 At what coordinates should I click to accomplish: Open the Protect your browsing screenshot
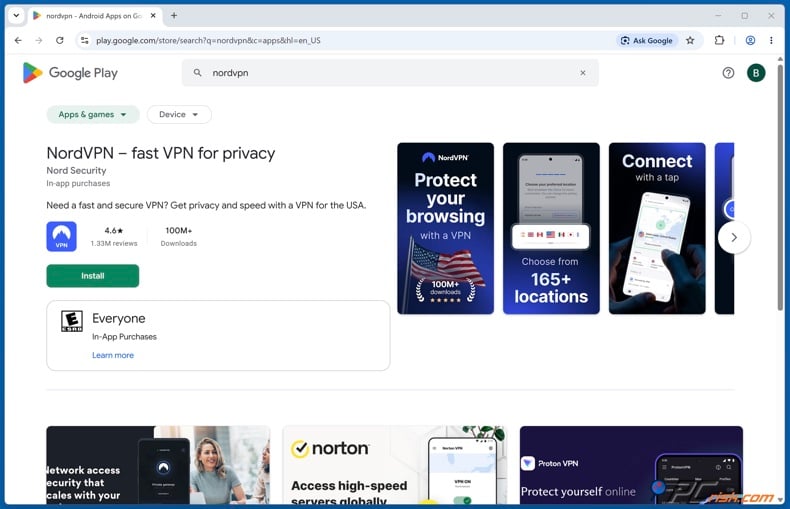[x=445, y=228]
